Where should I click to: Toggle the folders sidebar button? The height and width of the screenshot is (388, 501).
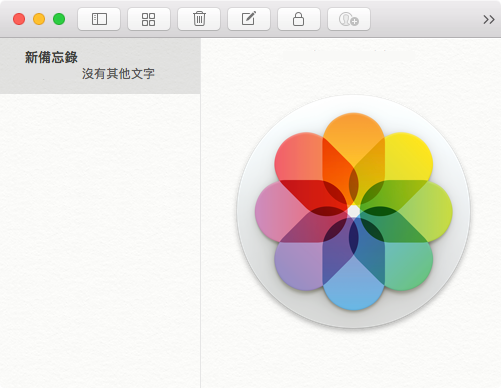click(99, 19)
